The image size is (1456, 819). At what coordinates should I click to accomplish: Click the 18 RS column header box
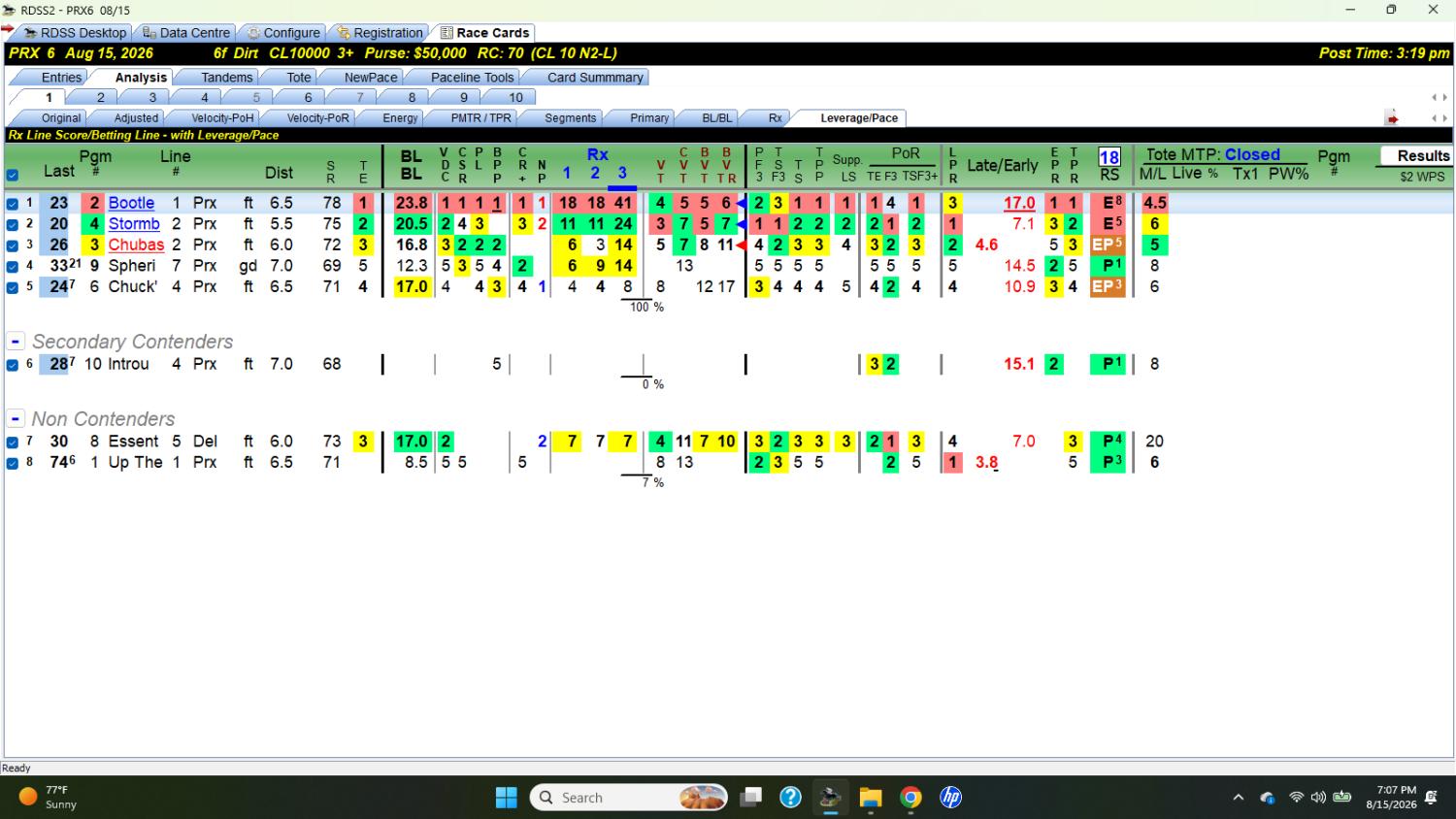point(1109,157)
